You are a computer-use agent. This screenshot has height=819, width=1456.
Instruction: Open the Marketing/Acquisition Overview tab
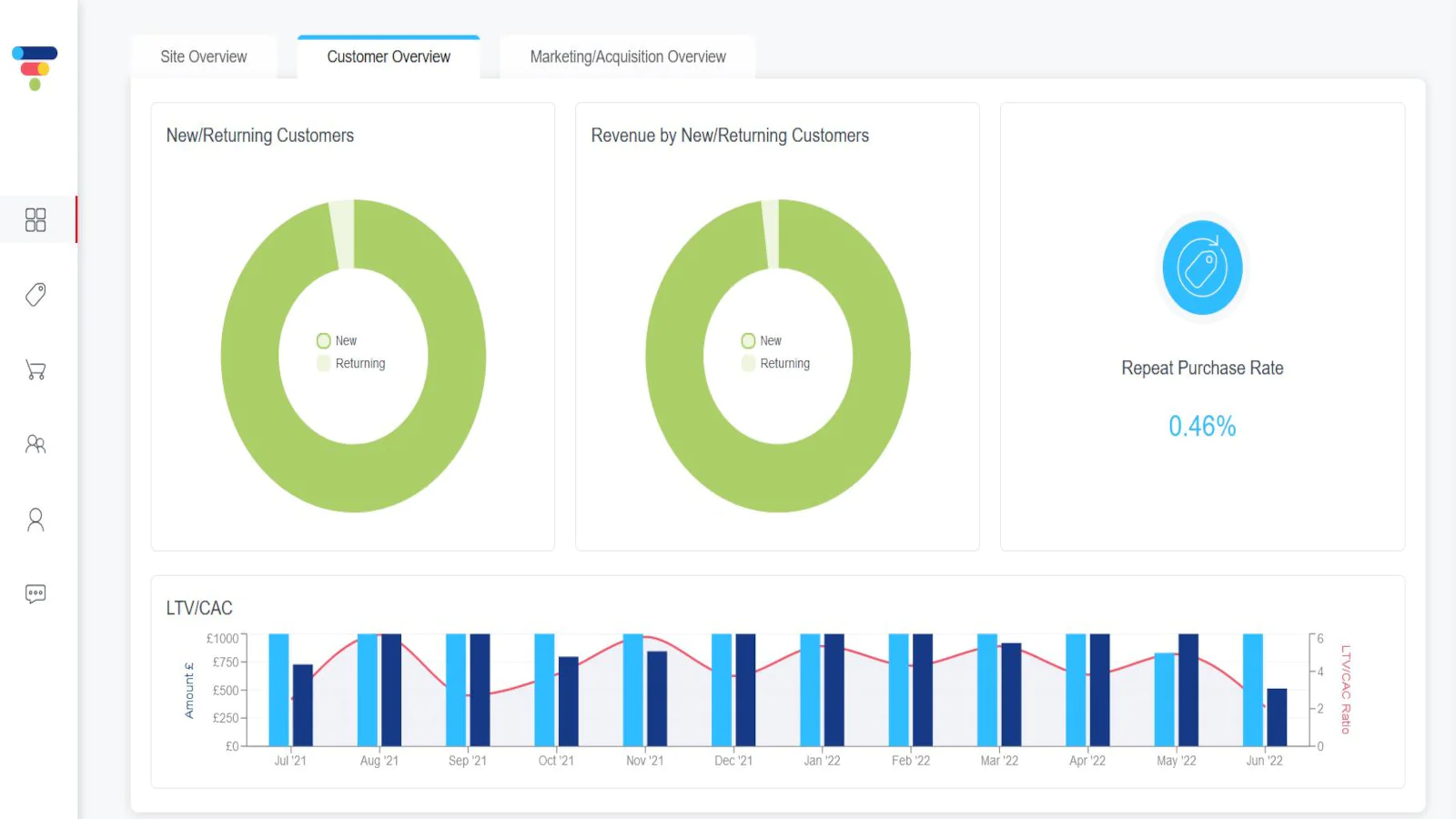coord(628,56)
